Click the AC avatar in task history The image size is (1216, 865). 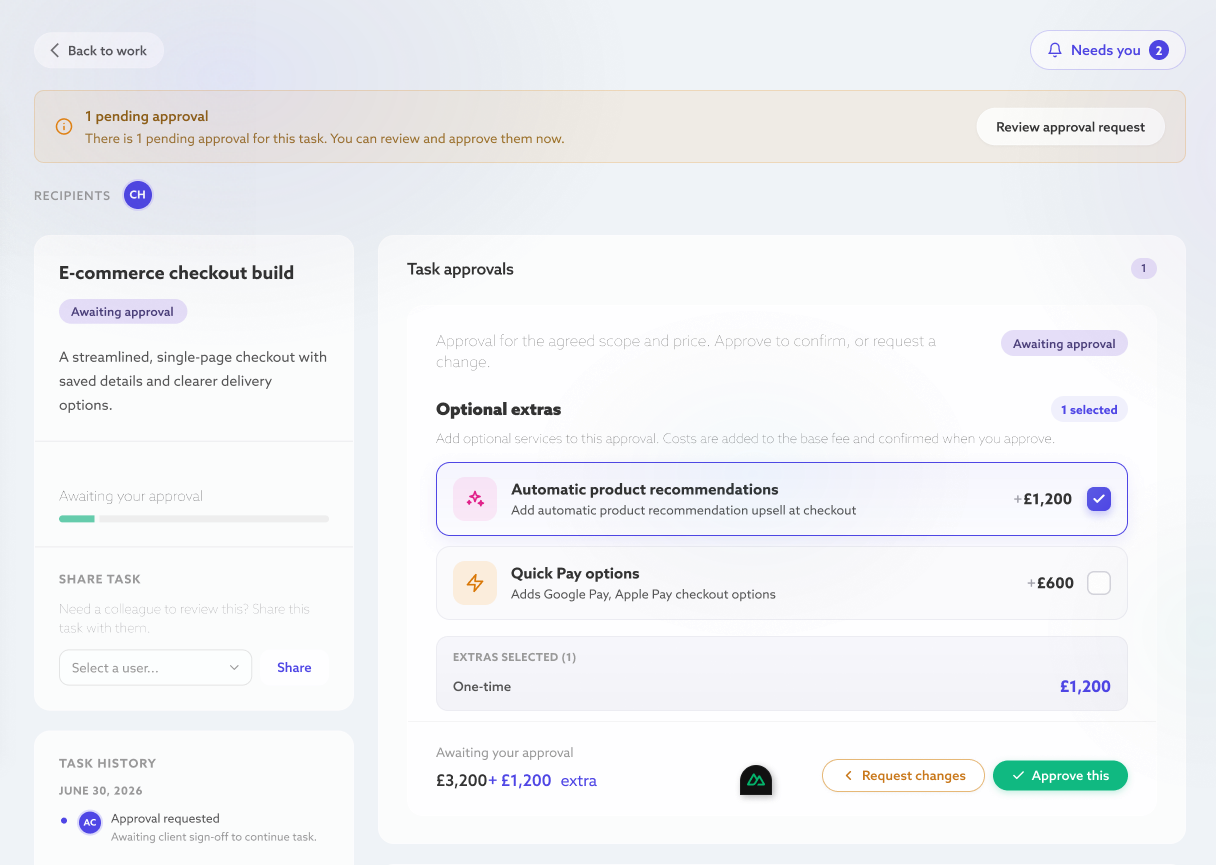point(90,823)
